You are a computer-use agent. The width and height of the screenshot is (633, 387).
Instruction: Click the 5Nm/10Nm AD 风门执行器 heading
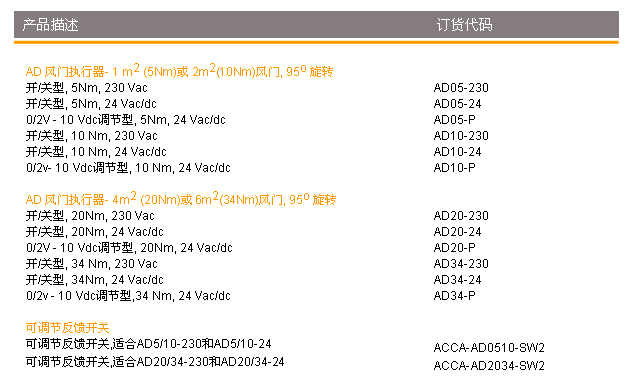179,71
